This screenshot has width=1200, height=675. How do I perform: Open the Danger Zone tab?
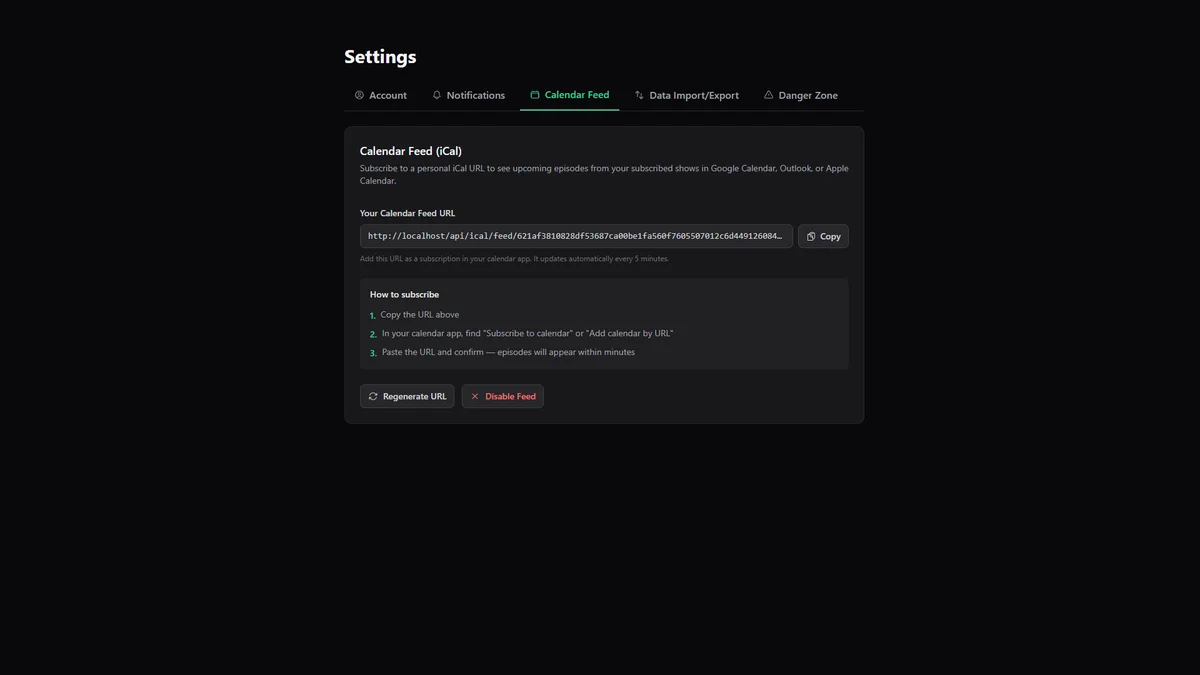[x=807, y=95]
